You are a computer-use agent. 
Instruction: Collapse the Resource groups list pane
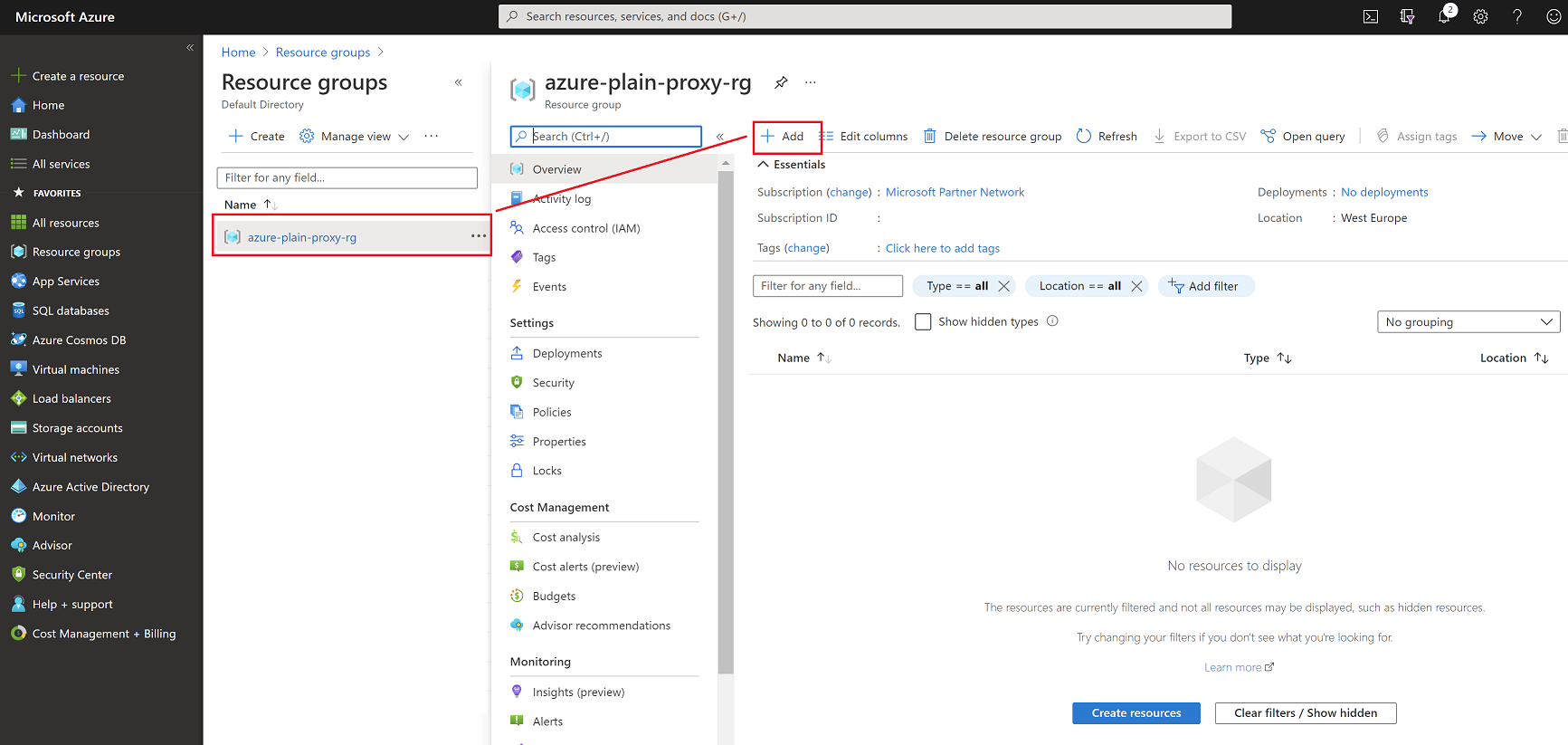[x=459, y=82]
